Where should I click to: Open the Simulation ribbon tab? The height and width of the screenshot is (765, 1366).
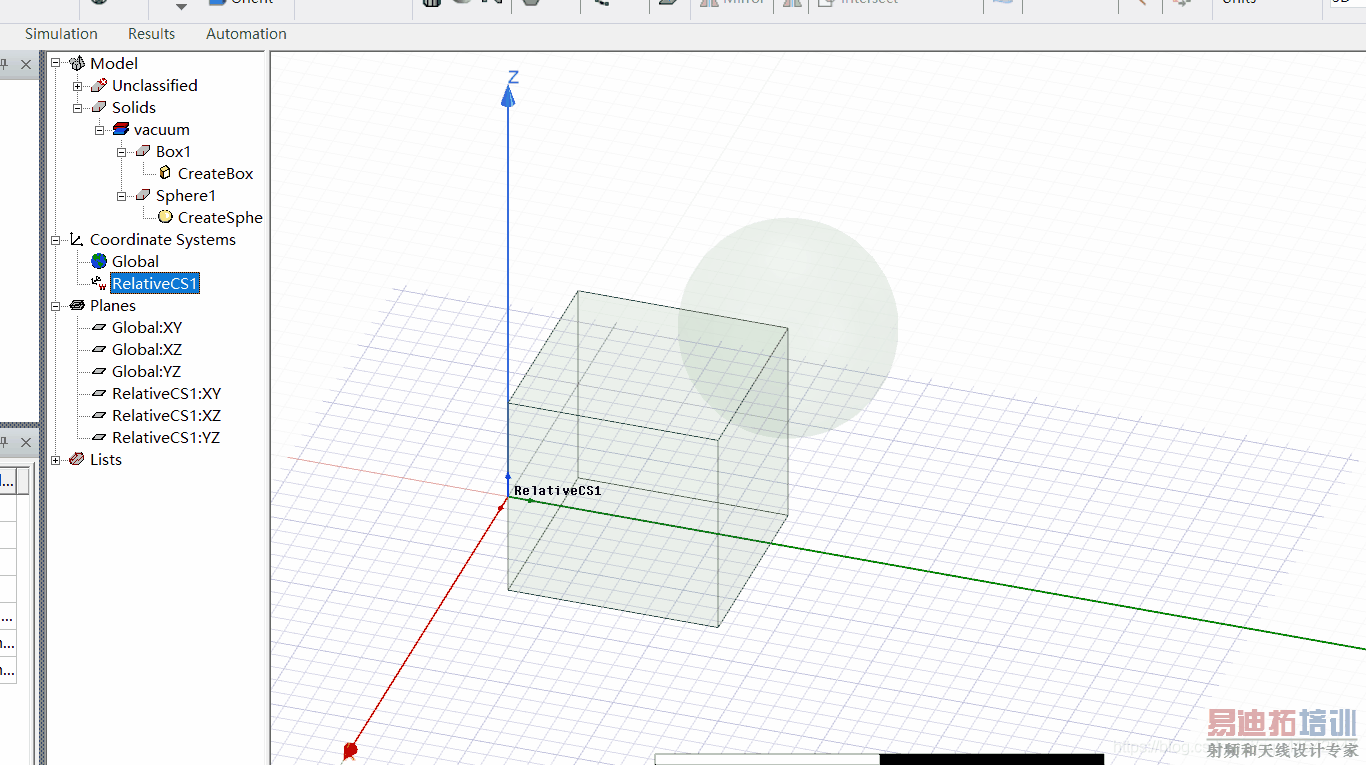coord(61,34)
